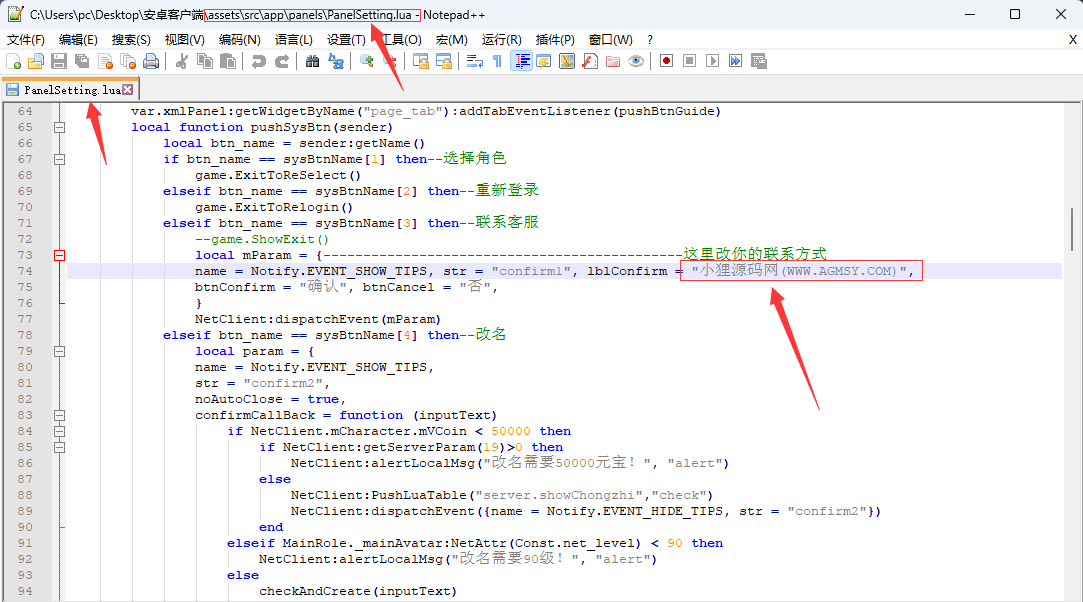Click the New file toolbar icon
The width and height of the screenshot is (1083, 602).
[14, 61]
